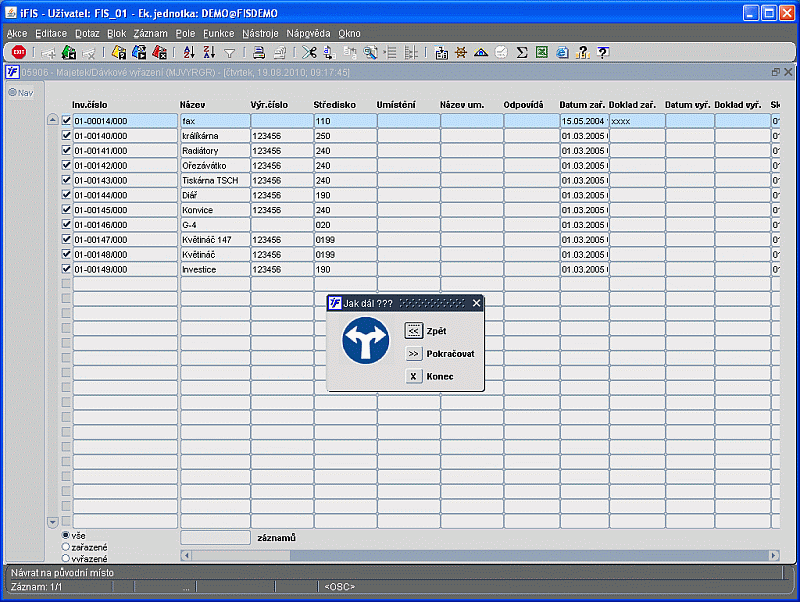
Task: Click the red EXIT toolbar icon
Action: point(18,52)
